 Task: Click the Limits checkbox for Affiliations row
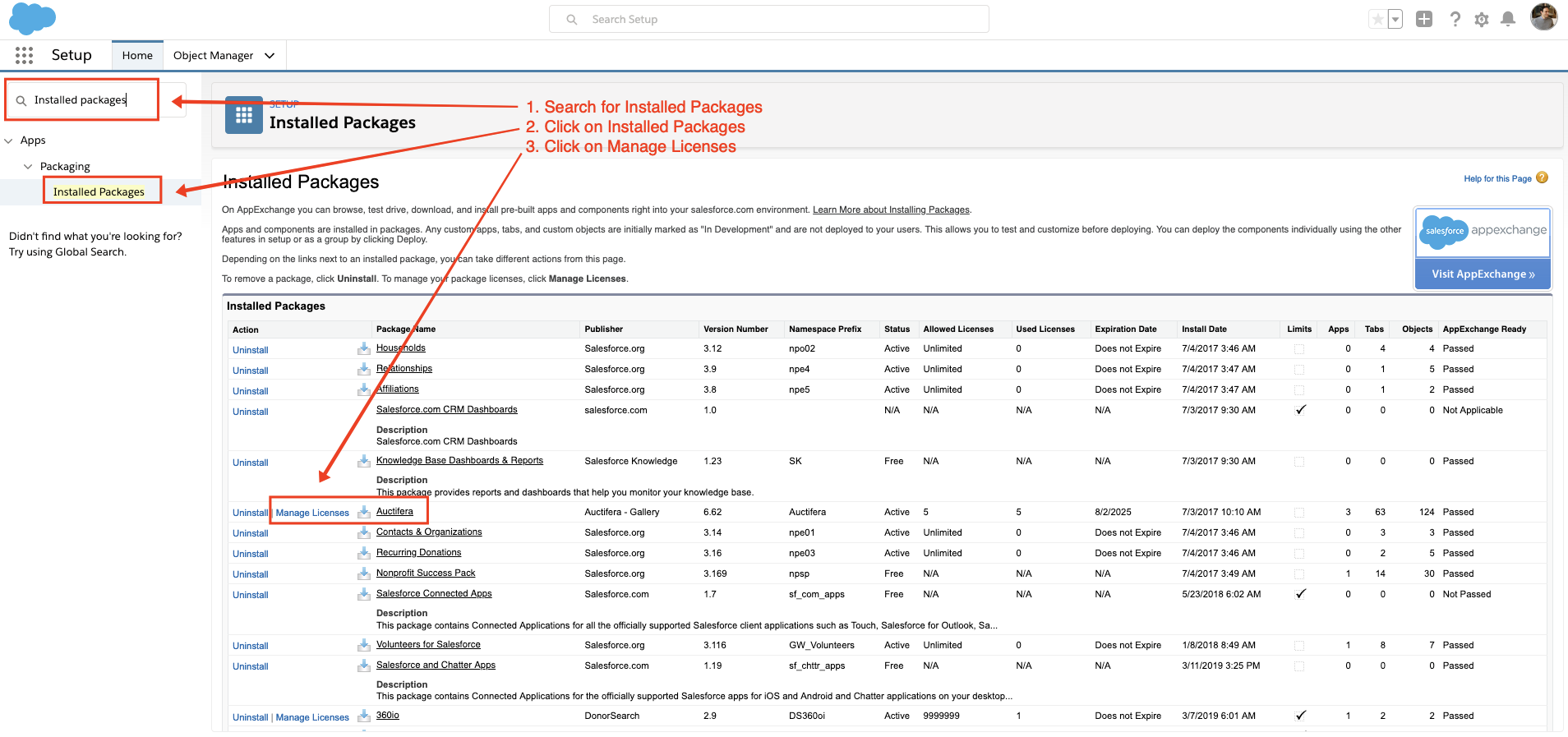(x=1299, y=390)
